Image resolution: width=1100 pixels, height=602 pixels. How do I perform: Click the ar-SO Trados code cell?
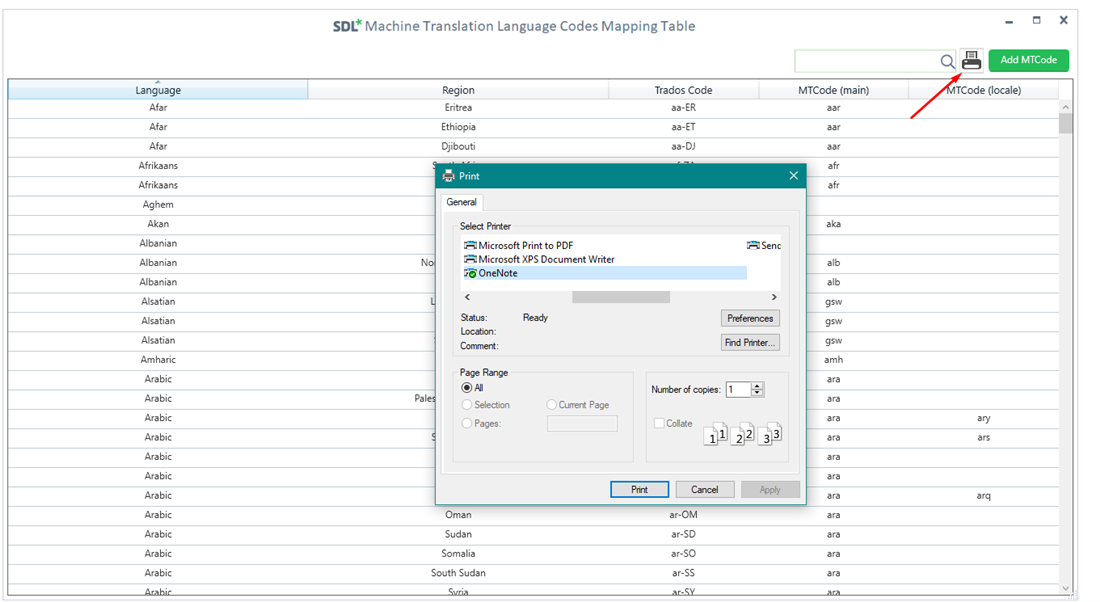(683, 554)
